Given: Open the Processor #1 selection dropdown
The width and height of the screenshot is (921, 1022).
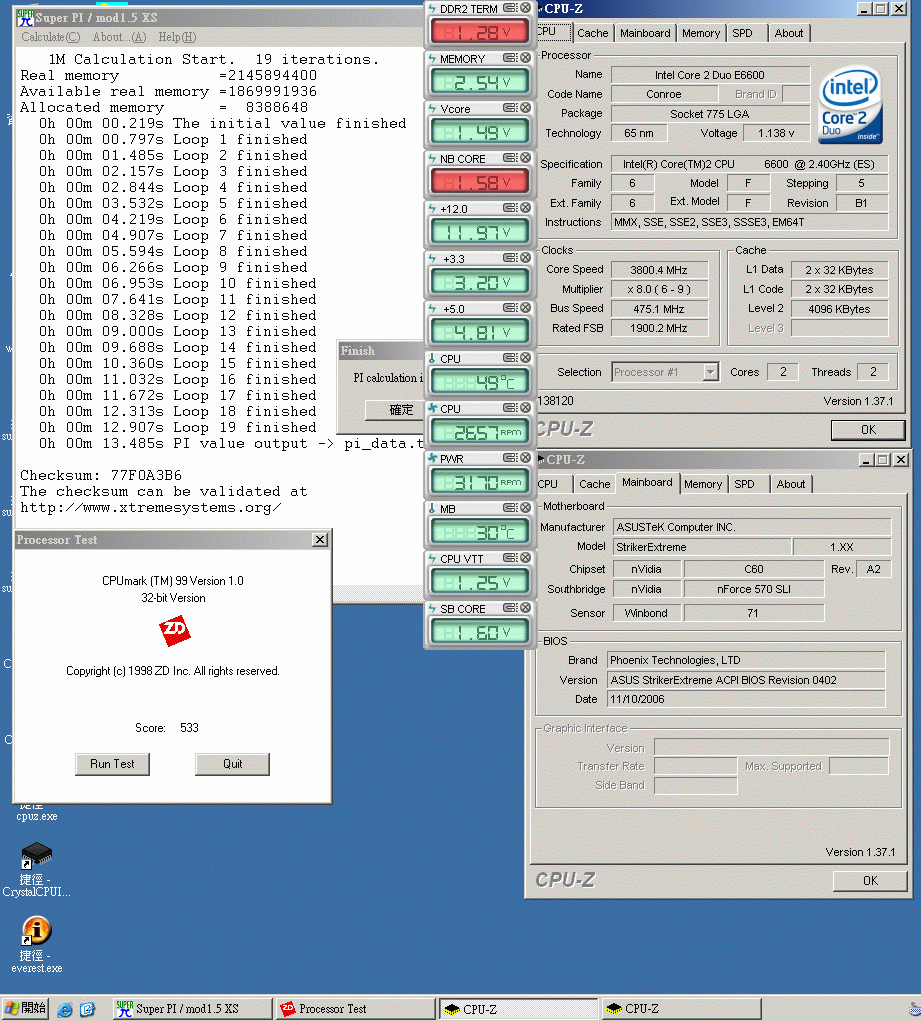Looking at the screenshot, I should pyautogui.click(x=710, y=372).
